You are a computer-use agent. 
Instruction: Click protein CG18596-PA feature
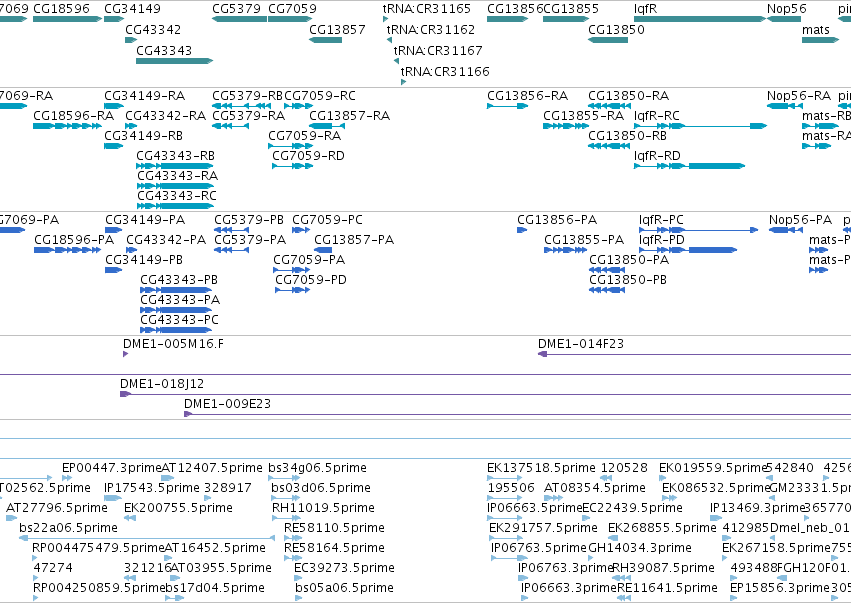[x=67, y=250]
